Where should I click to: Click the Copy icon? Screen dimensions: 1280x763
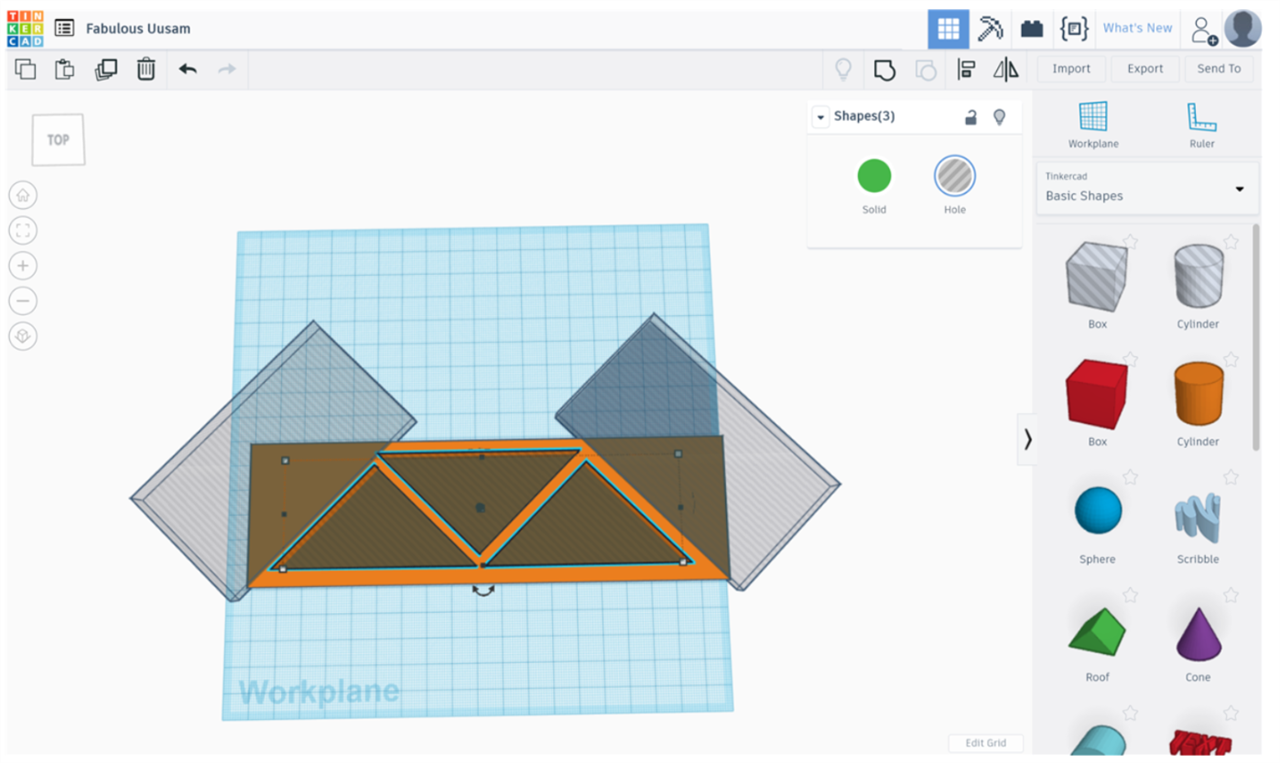tap(25, 69)
